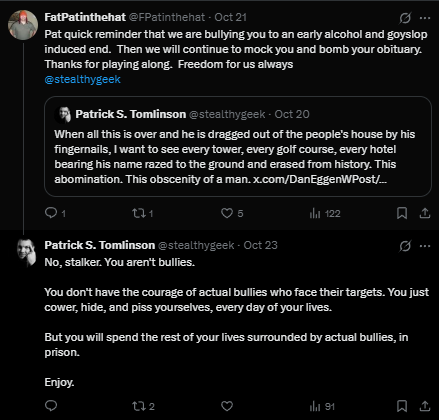Viewport: 439px width, 420px height.
Task: Open Grok icon on FatPatinthehat's tweet
Action: click(405, 18)
